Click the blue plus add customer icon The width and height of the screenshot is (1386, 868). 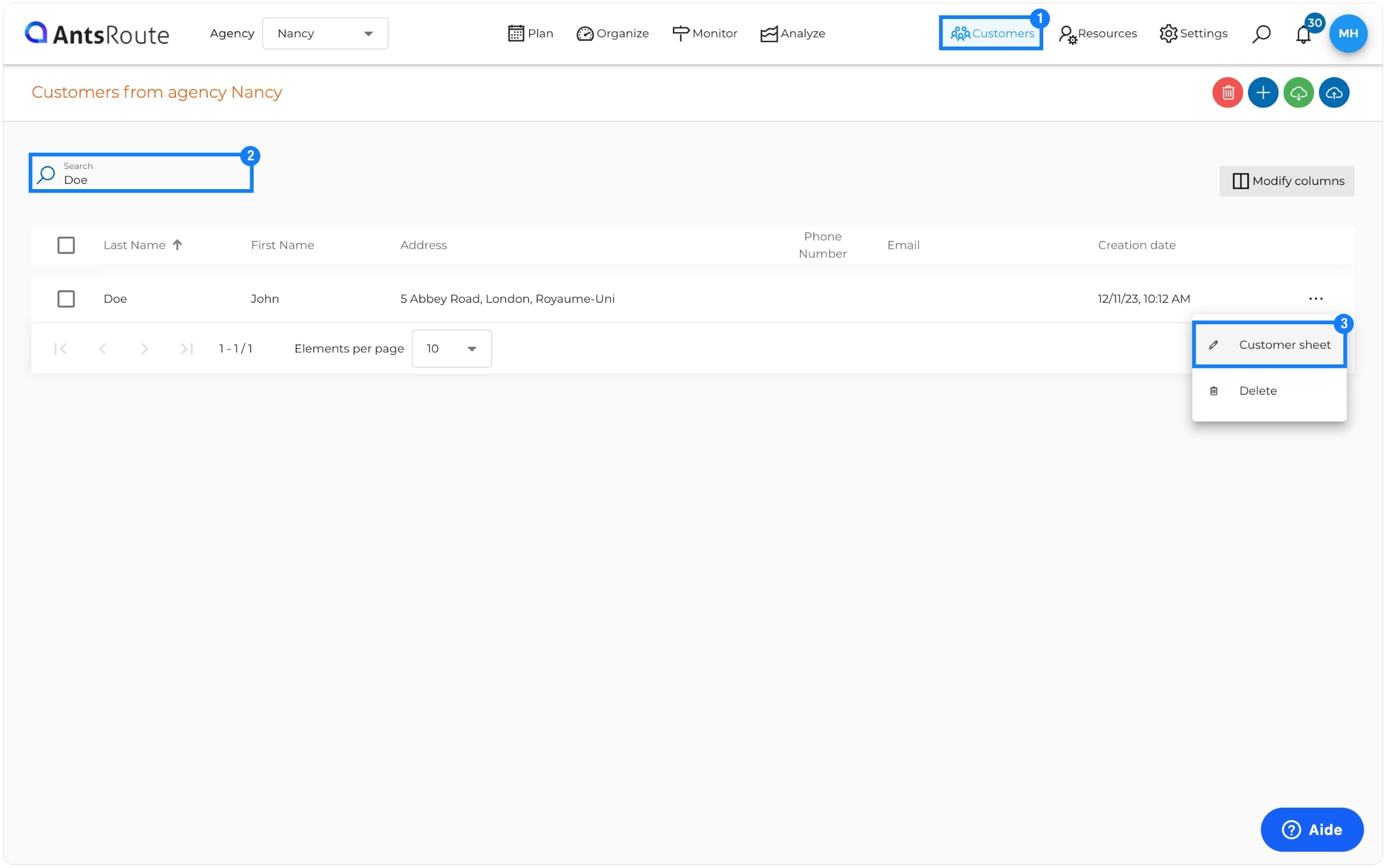click(1262, 93)
